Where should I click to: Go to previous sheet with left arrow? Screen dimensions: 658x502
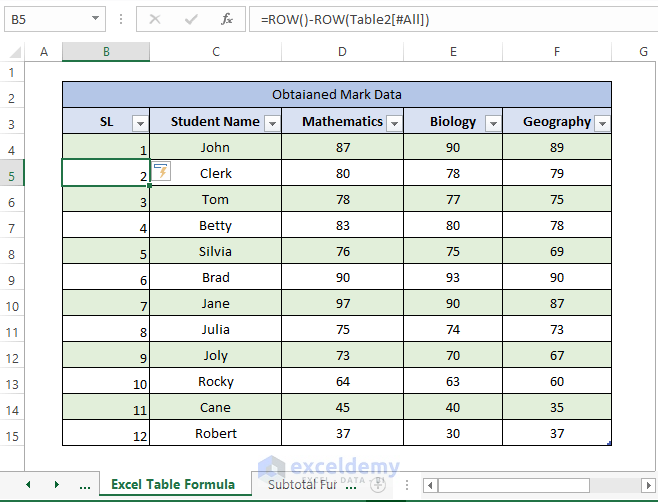28,485
